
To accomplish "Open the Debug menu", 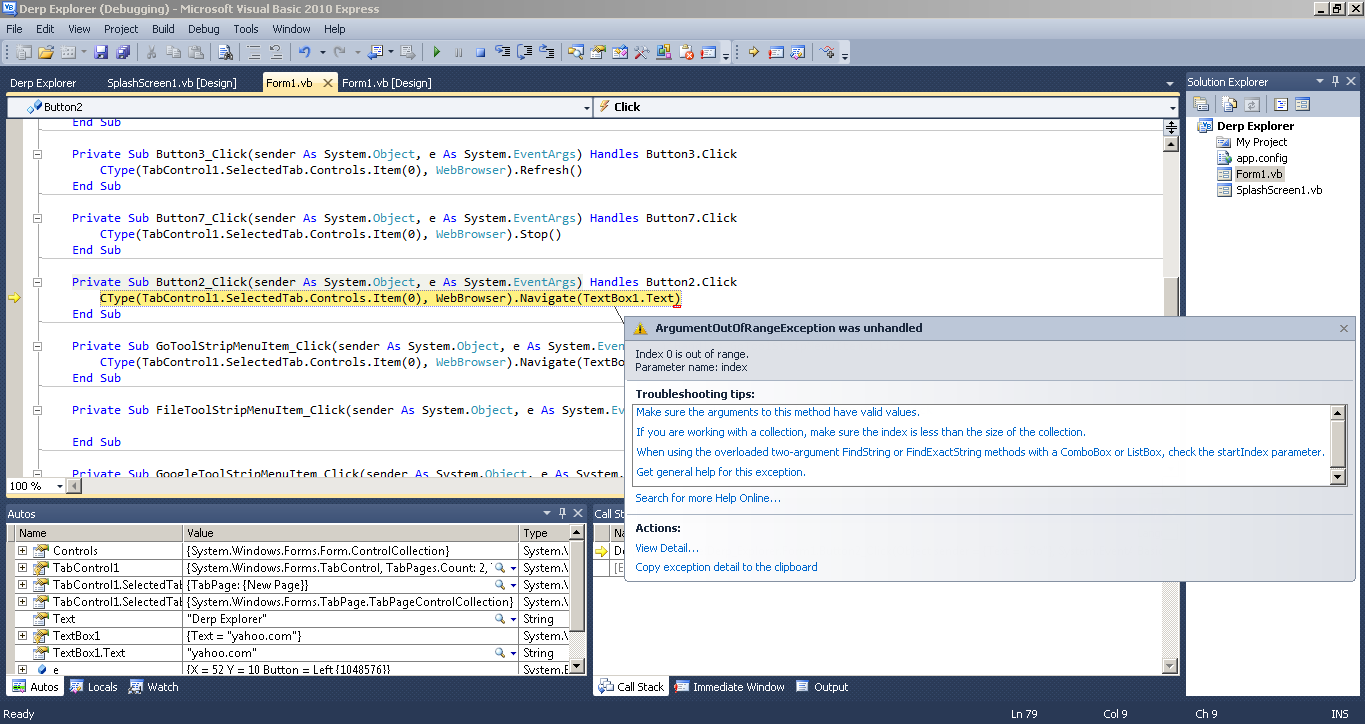I will coord(204,29).
